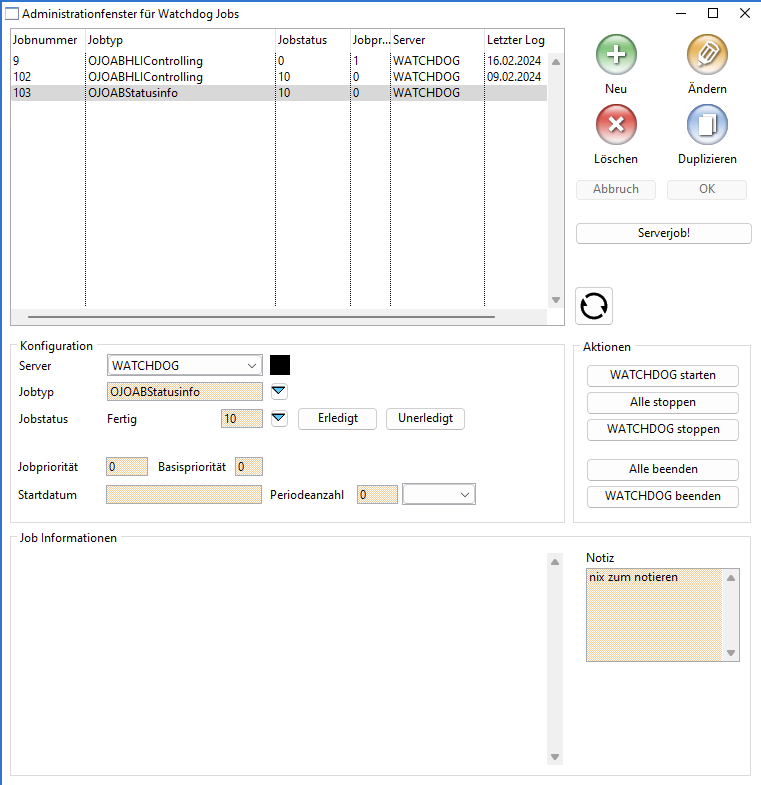Screen dimensions: 761x785
Task: Open the Server WATCHDOG dropdown
Action: point(250,366)
